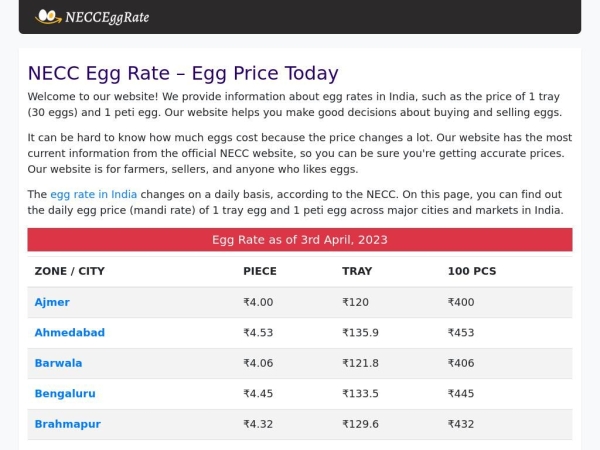Click the "NECC Egg Rate – Egg Price Today" heading
This screenshot has height=450, width=600.
click(183, 73)
